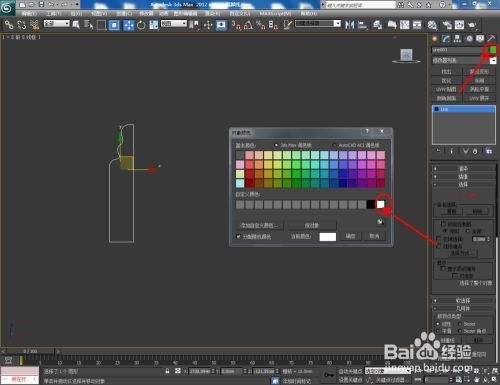Viewport: 500px width, 385px height.
Task: Click the Unlink Selection tool
Action: pyautogui.click(x=22, y=25)
